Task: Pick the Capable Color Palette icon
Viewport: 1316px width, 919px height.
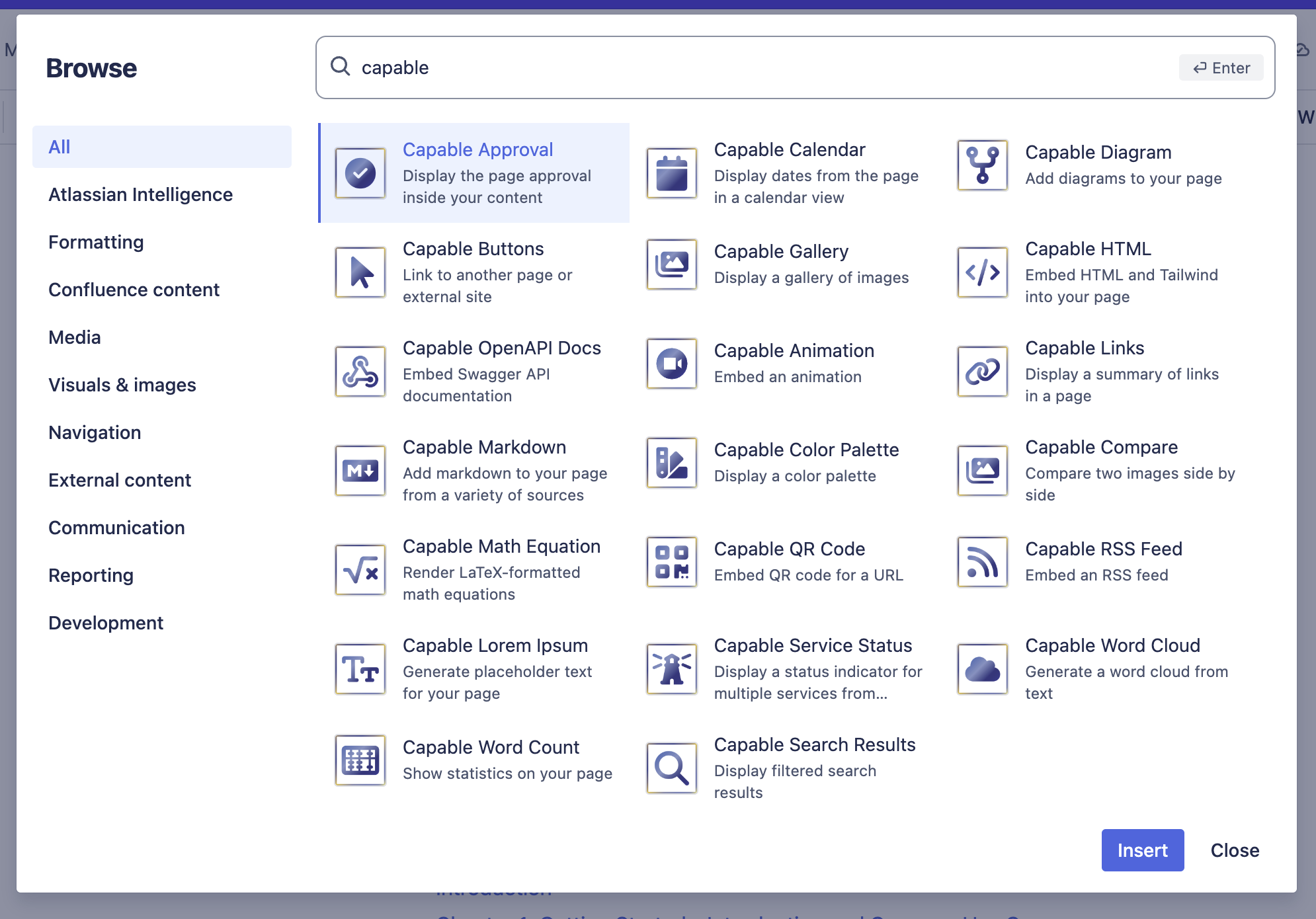Action: pyautogui.click(x=671, y=463)
